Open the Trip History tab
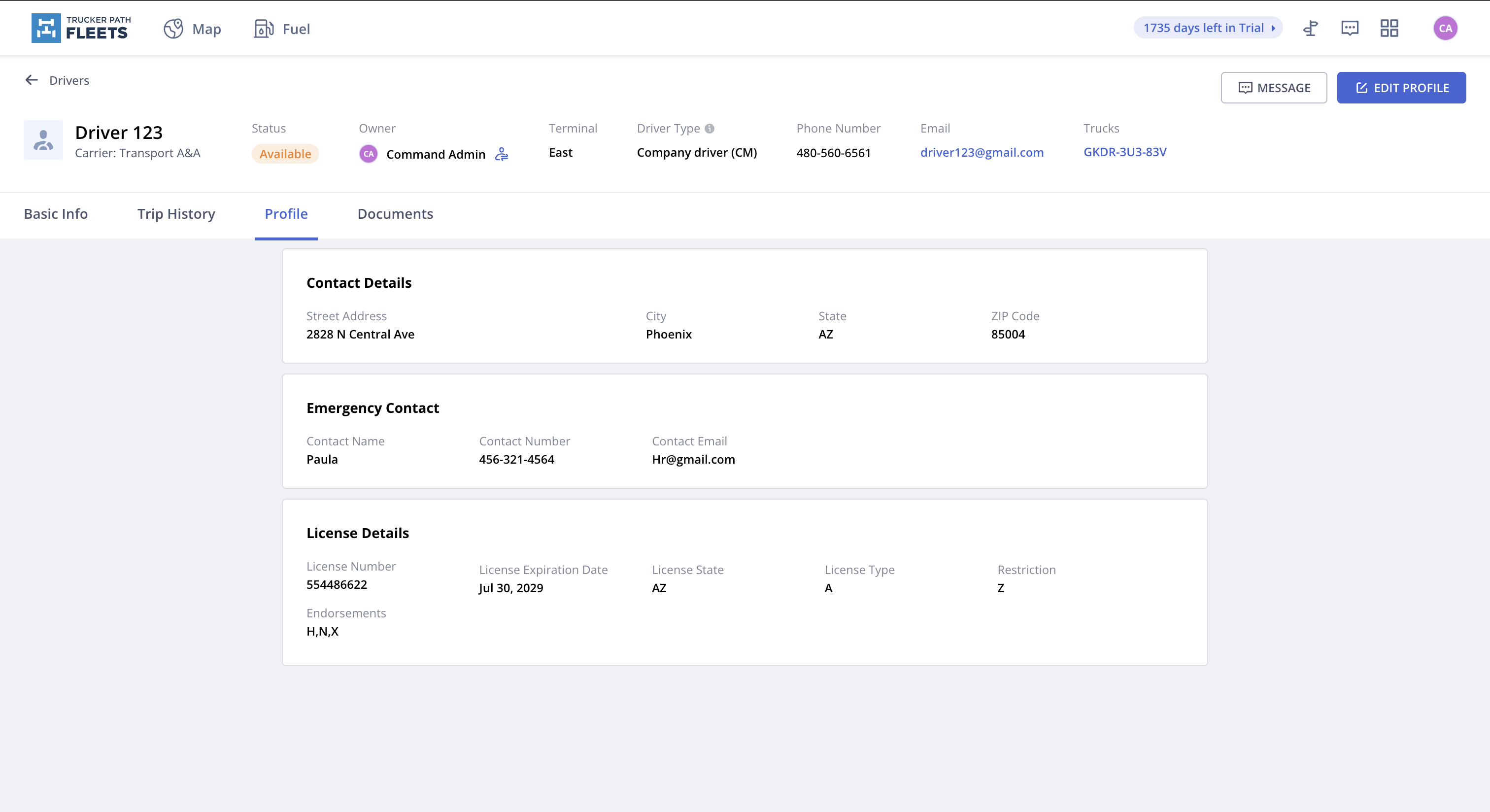Image resolution: width=1490 pixels, height=812 pixels. tap(176, 214)
